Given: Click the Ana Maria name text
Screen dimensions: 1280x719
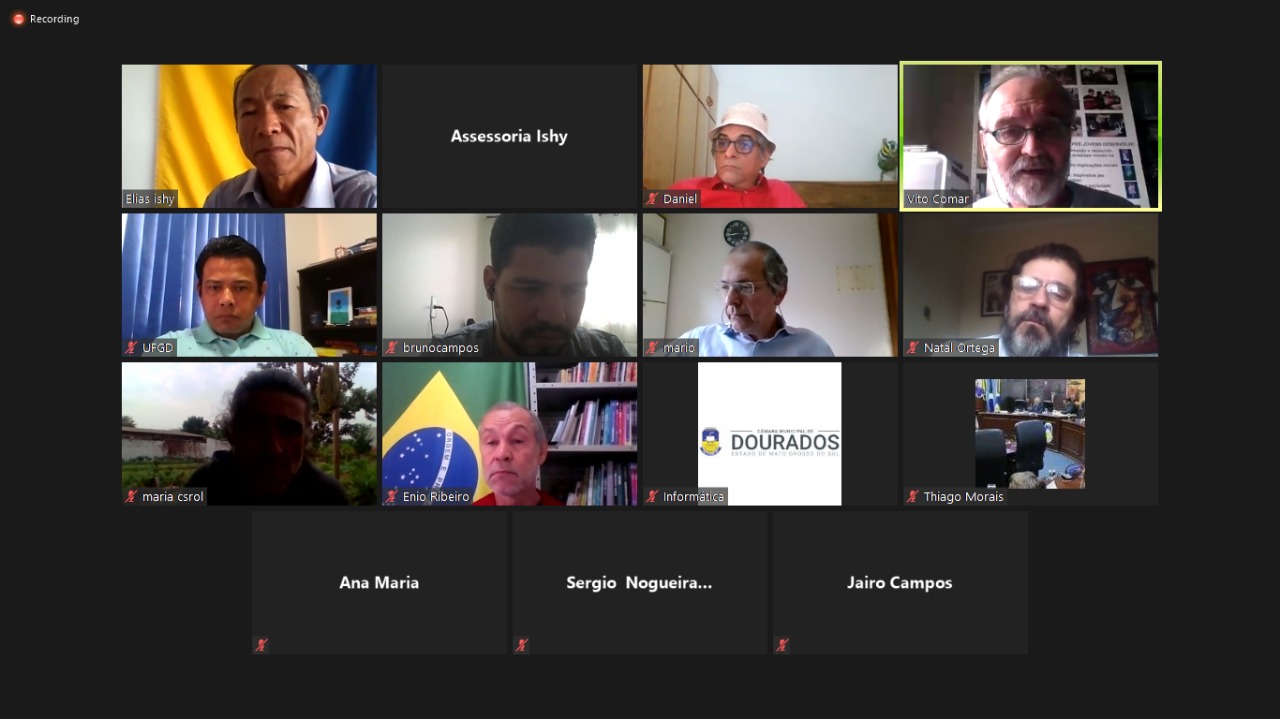Looking at the screenshot, I should [379, 583].
